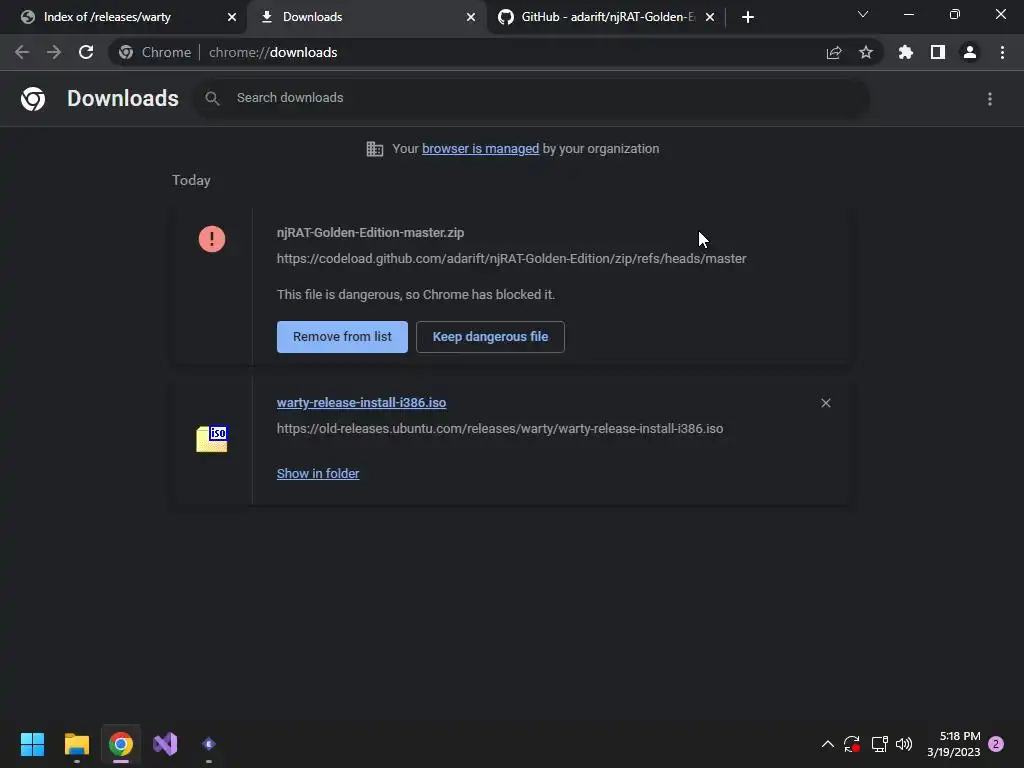Viewport: 1024px width, 768px height.
Task: Click the Today date heading
Action: click(x=191, y=180)
